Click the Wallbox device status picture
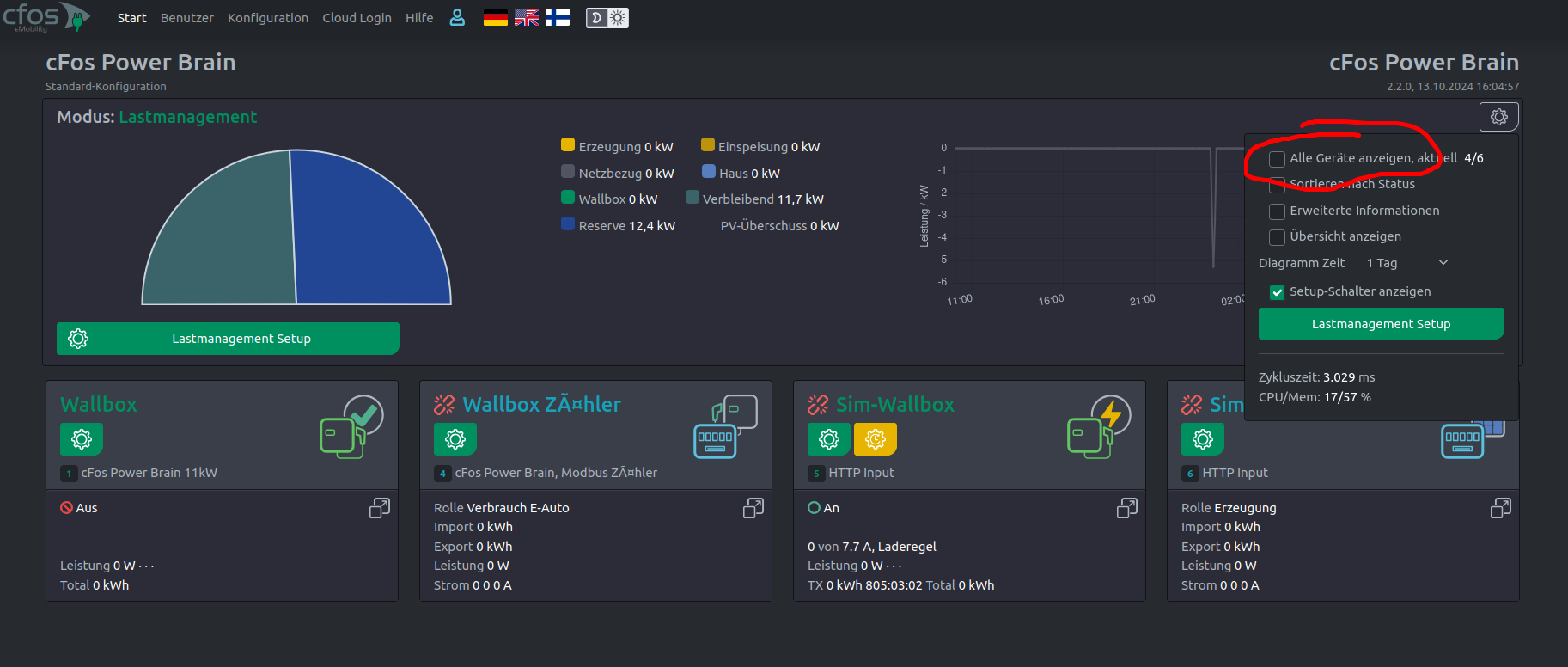 click(351, 426)
